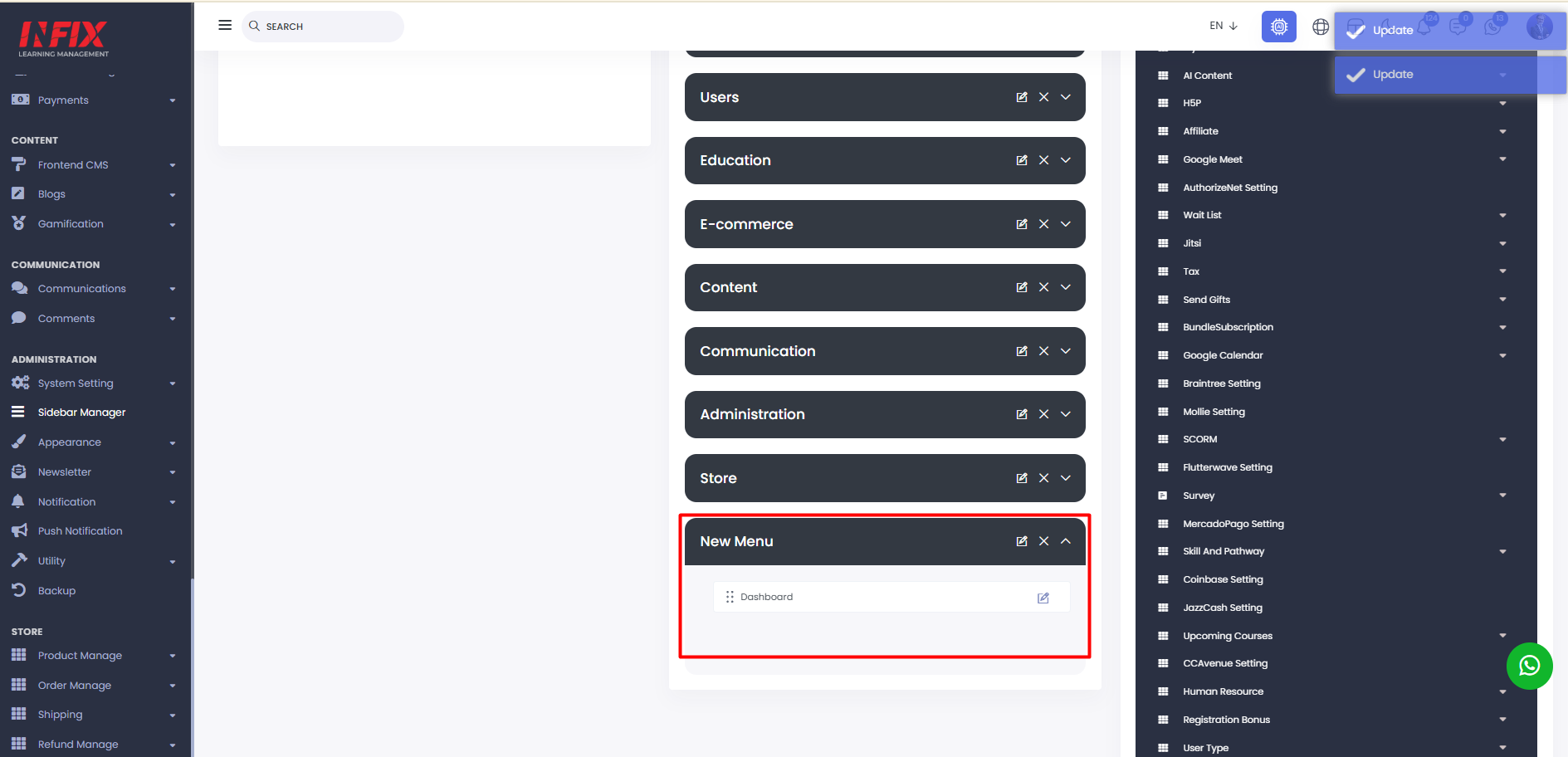1568x757 pixels.
Task: Delete the New Menu section
Action: 1044,541
